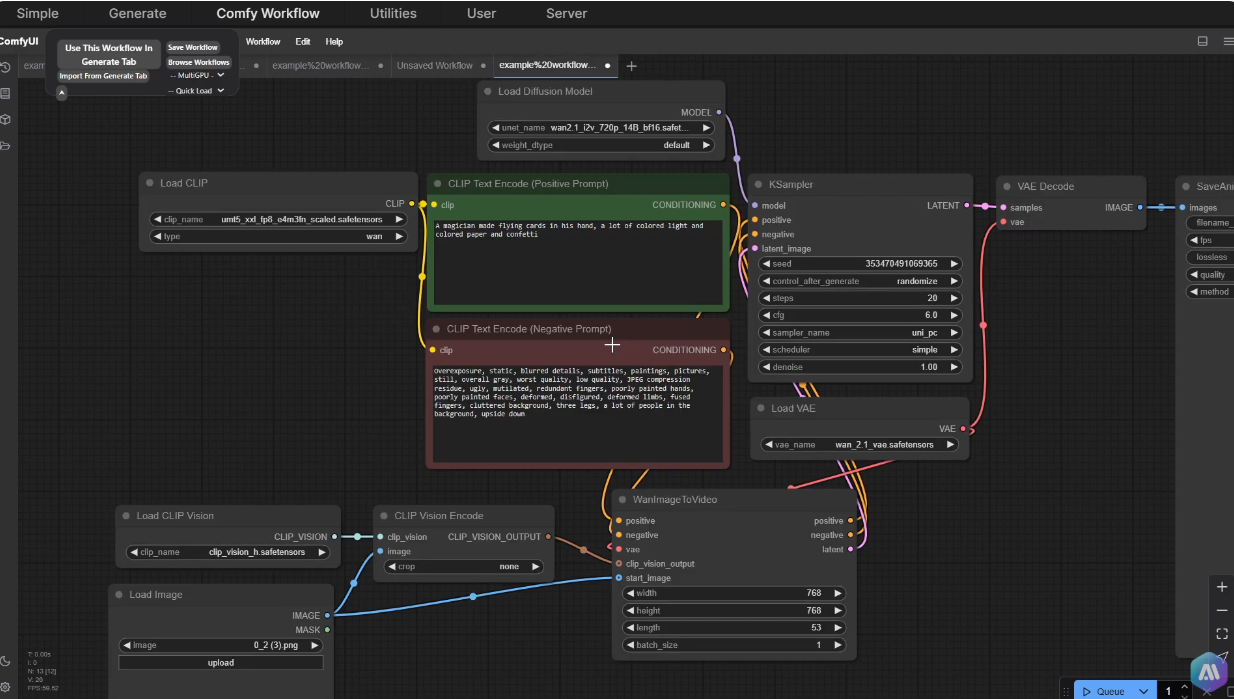The image size is (1234, 699).
Task: Open the node library sidebar icon
Action: (6, 93)
